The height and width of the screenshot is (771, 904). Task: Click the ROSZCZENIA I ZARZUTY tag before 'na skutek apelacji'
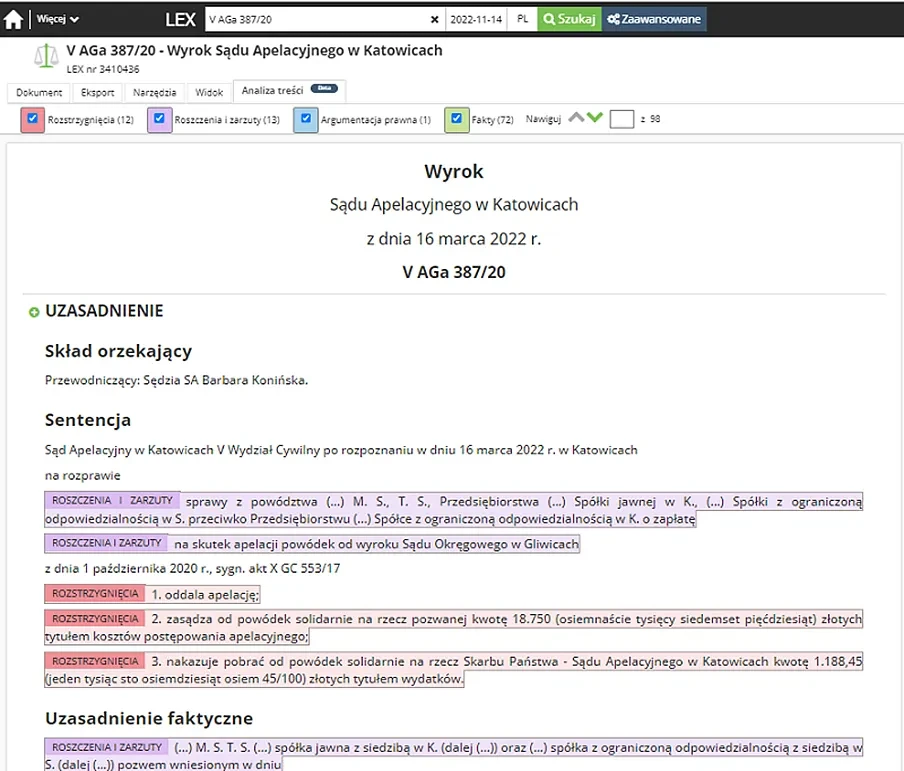point(107,543)
